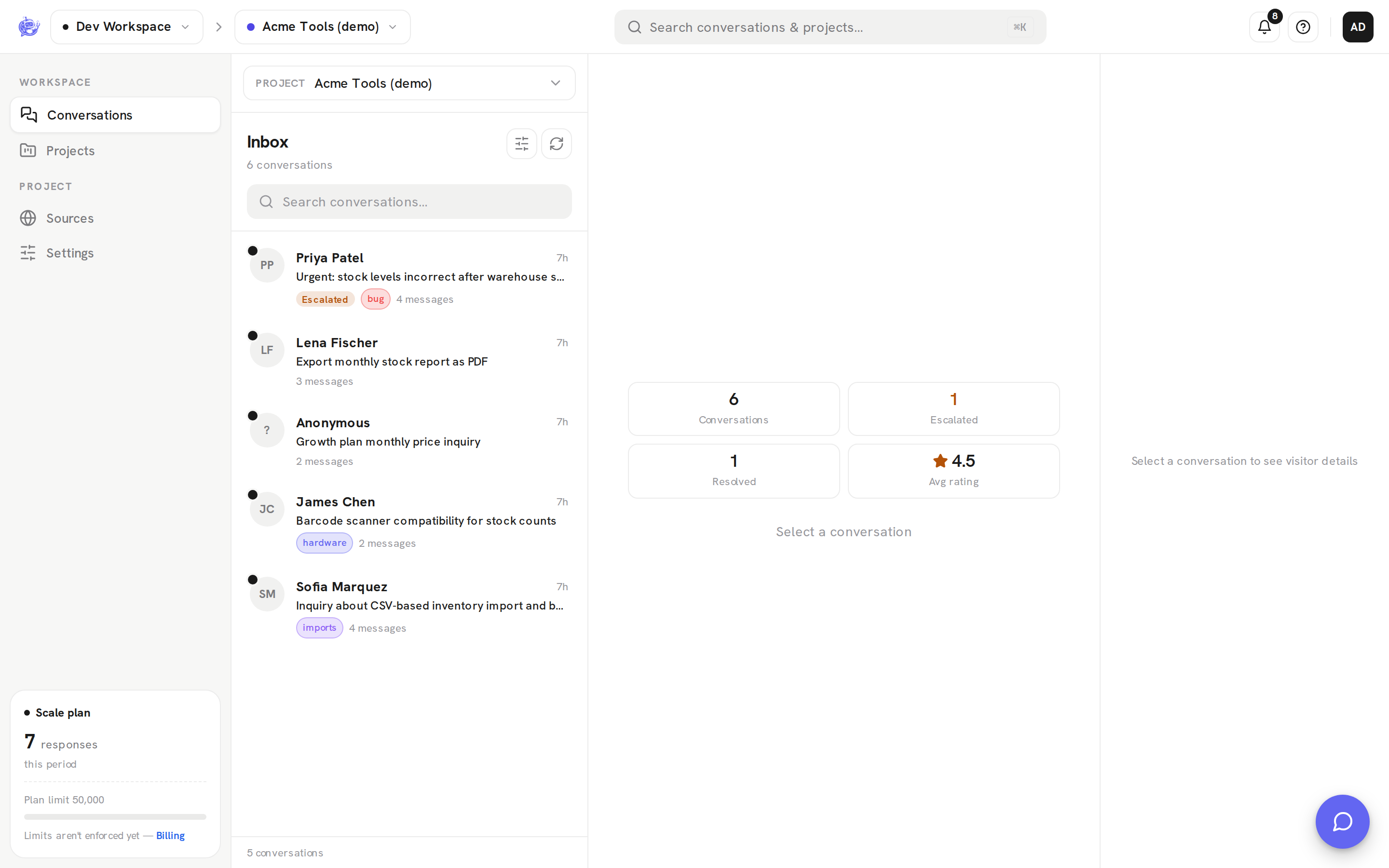Open the notifications bell
The image size is (1389, 868).
1264,27
